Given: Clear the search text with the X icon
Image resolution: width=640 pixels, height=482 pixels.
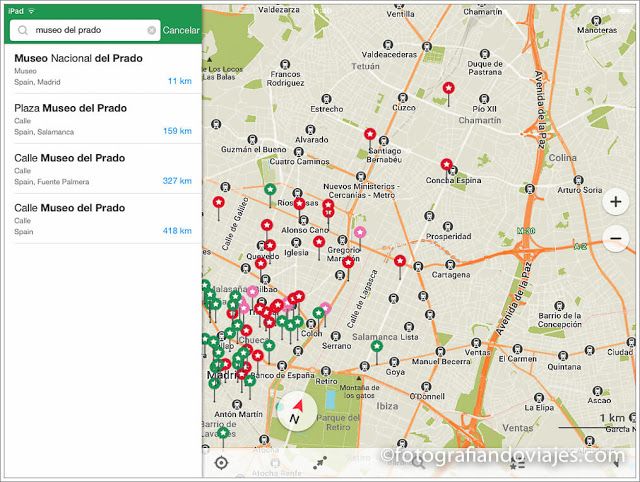Looking at the screenshot, I should (x=151, y=30).
